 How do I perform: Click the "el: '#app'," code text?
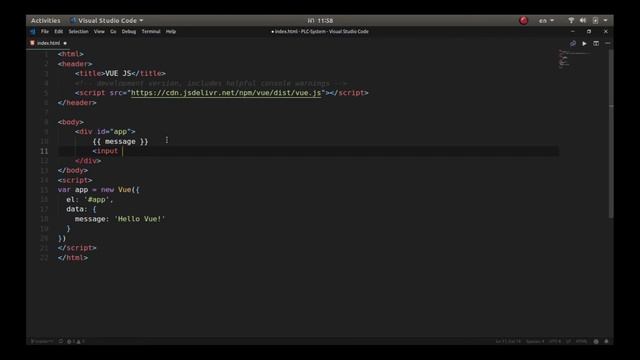click(x=89, y=200)
